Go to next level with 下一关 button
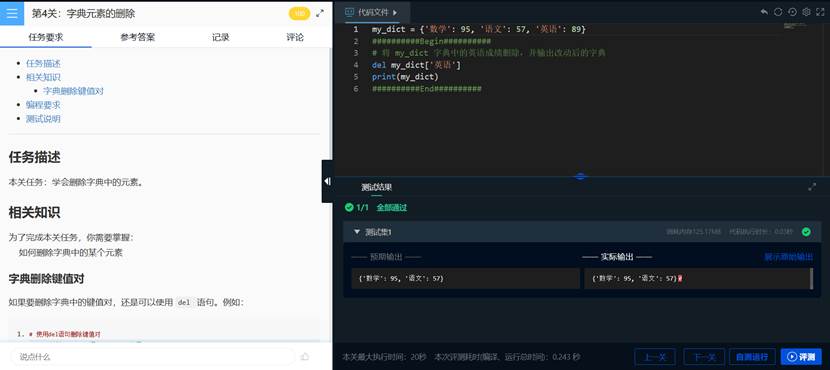The width and height of the screenshot is (830, 370). tap(704, 357)
